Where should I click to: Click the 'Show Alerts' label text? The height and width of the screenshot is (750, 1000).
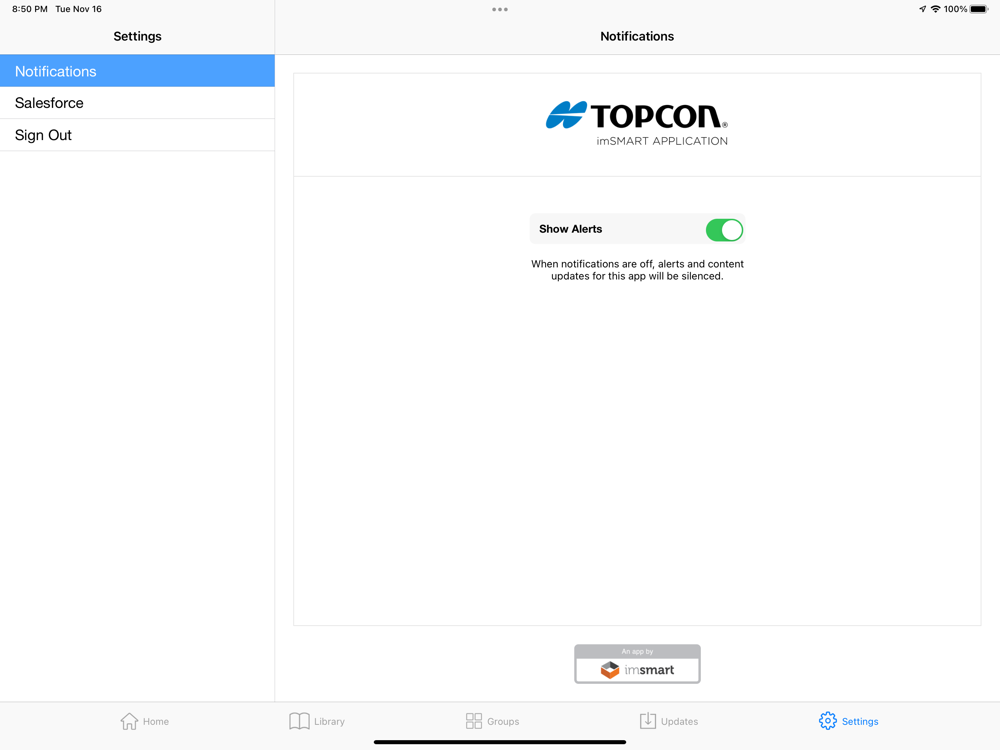pos(570,229)
